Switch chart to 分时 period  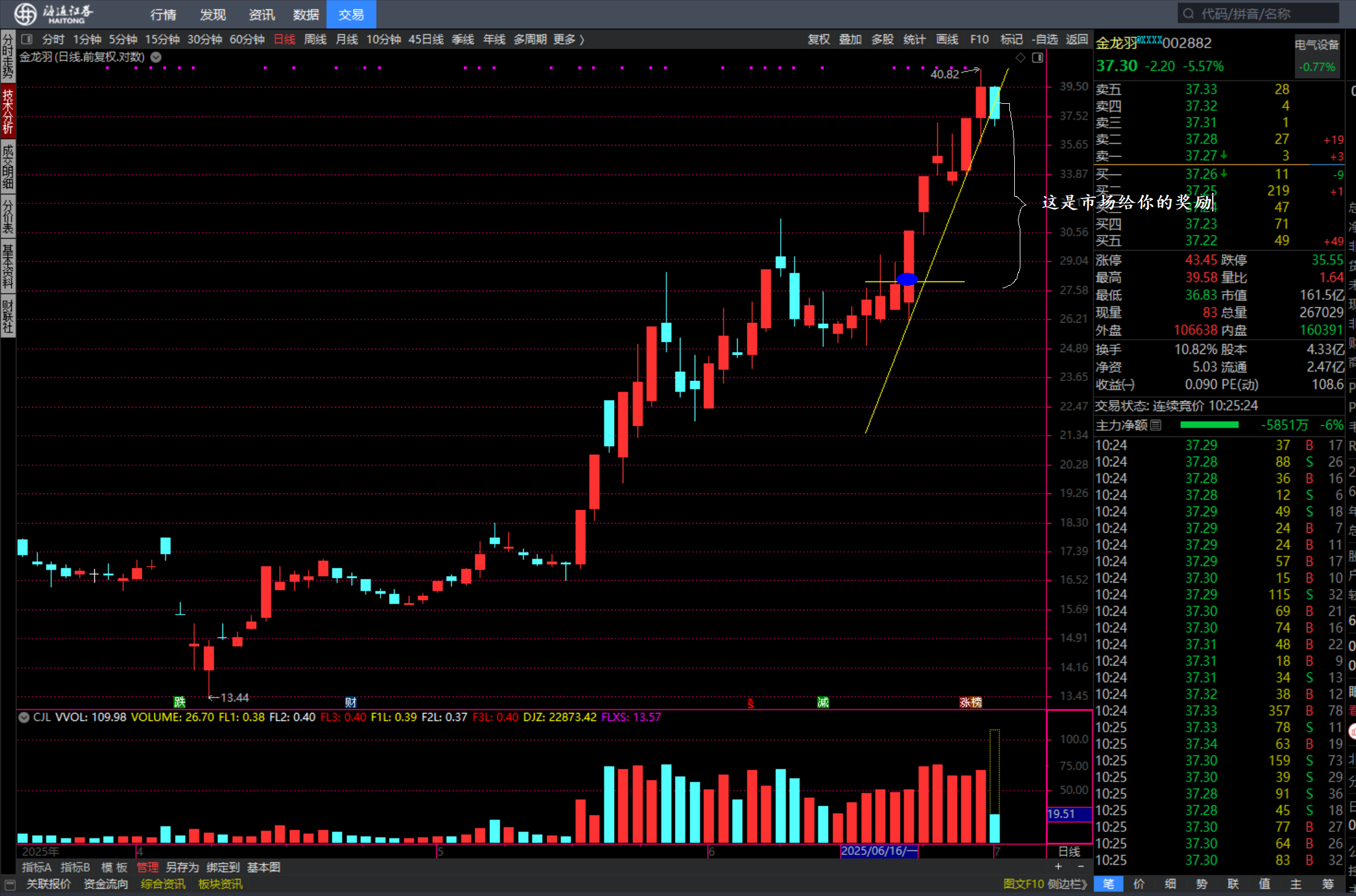(x=53, y=39)
